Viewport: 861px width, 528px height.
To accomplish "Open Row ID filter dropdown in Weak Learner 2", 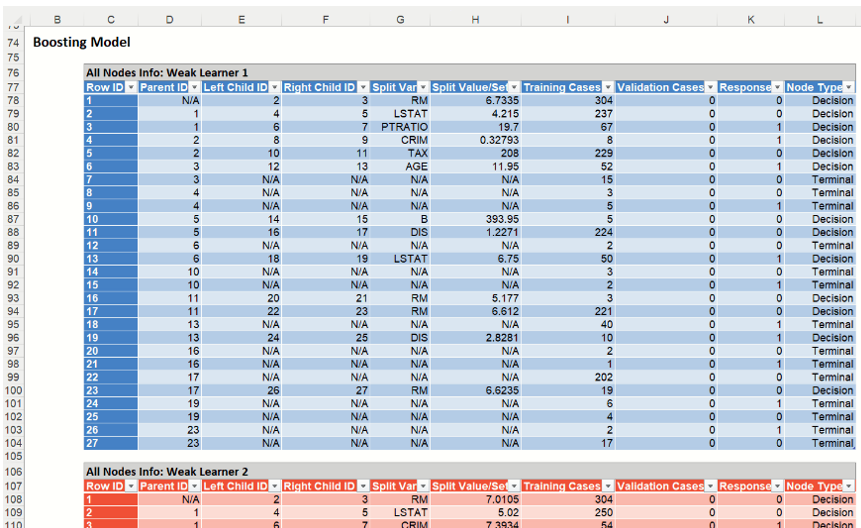I will (x=130, y=486).
